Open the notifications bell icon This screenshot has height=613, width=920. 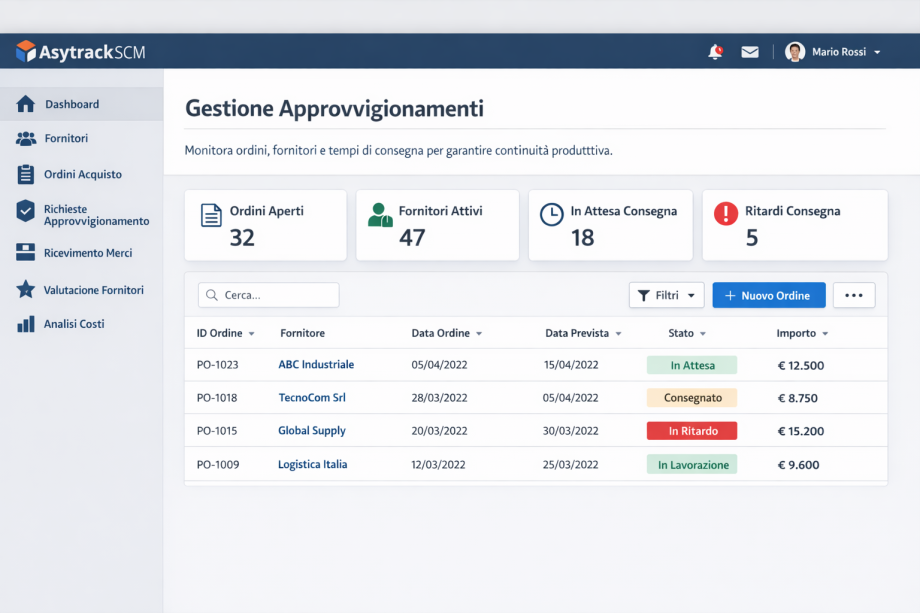[715, 52]
